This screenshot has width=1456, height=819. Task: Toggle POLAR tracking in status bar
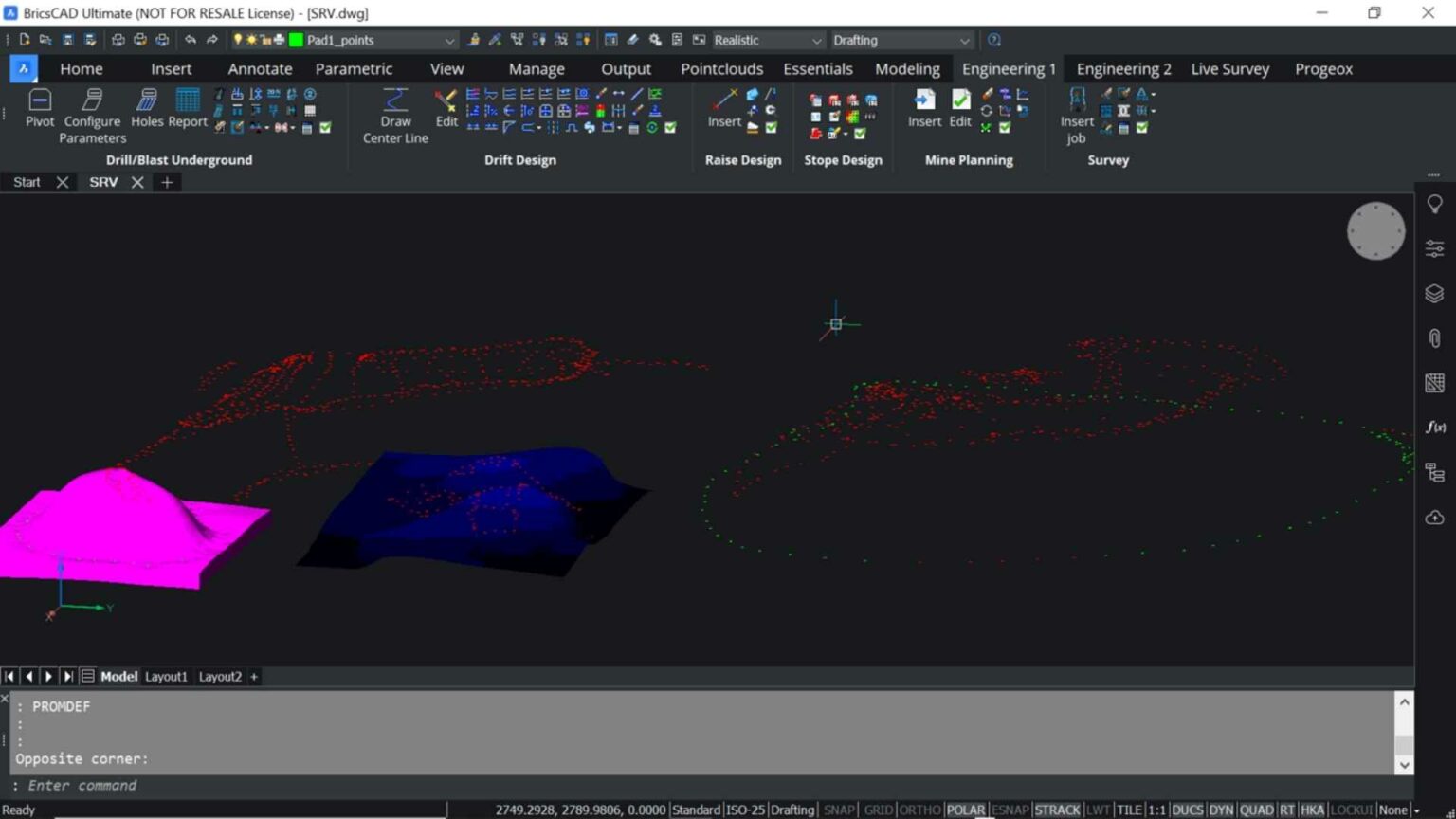click(x=965, y=810)
